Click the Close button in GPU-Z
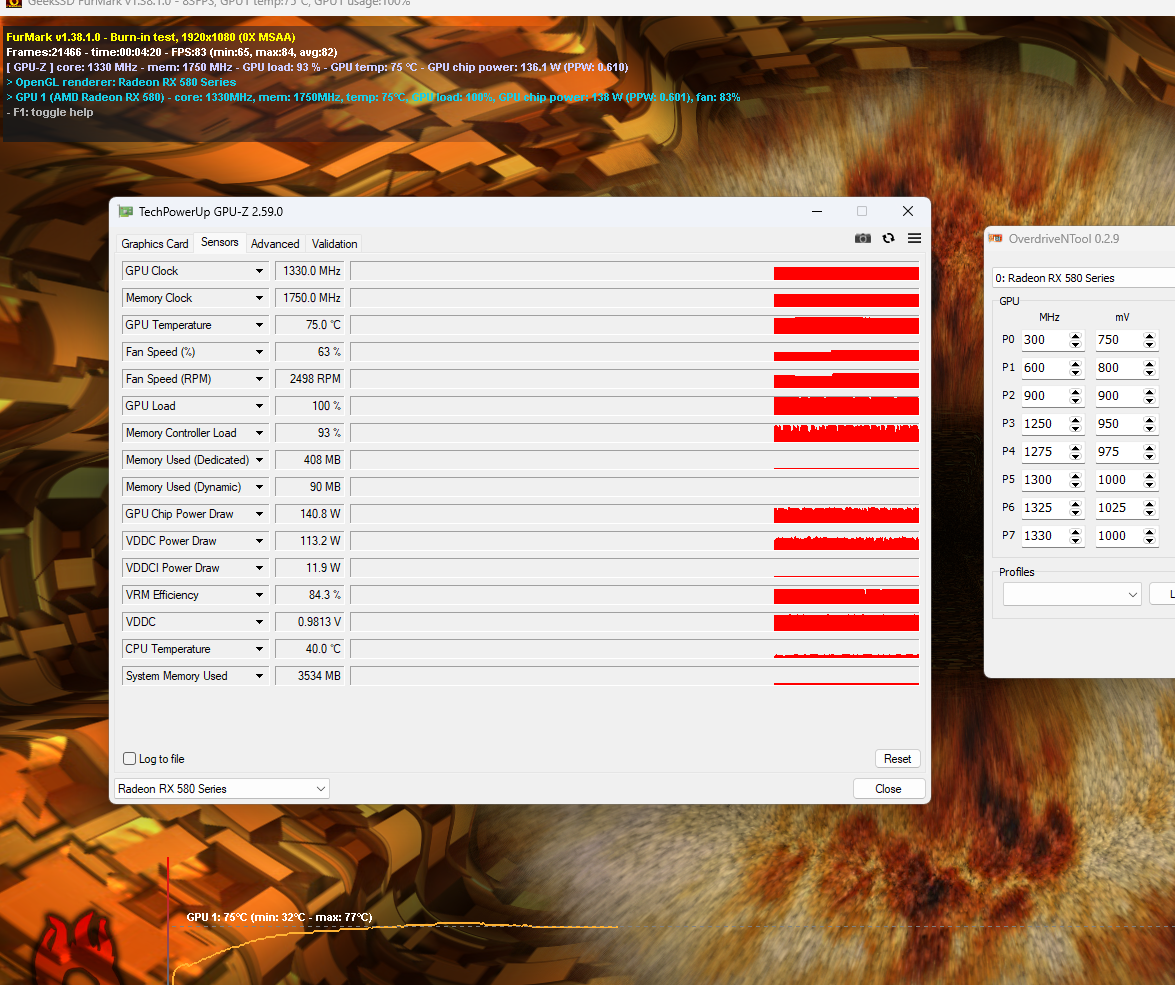This screenshot has height=985, width=1175. (889, 789)
